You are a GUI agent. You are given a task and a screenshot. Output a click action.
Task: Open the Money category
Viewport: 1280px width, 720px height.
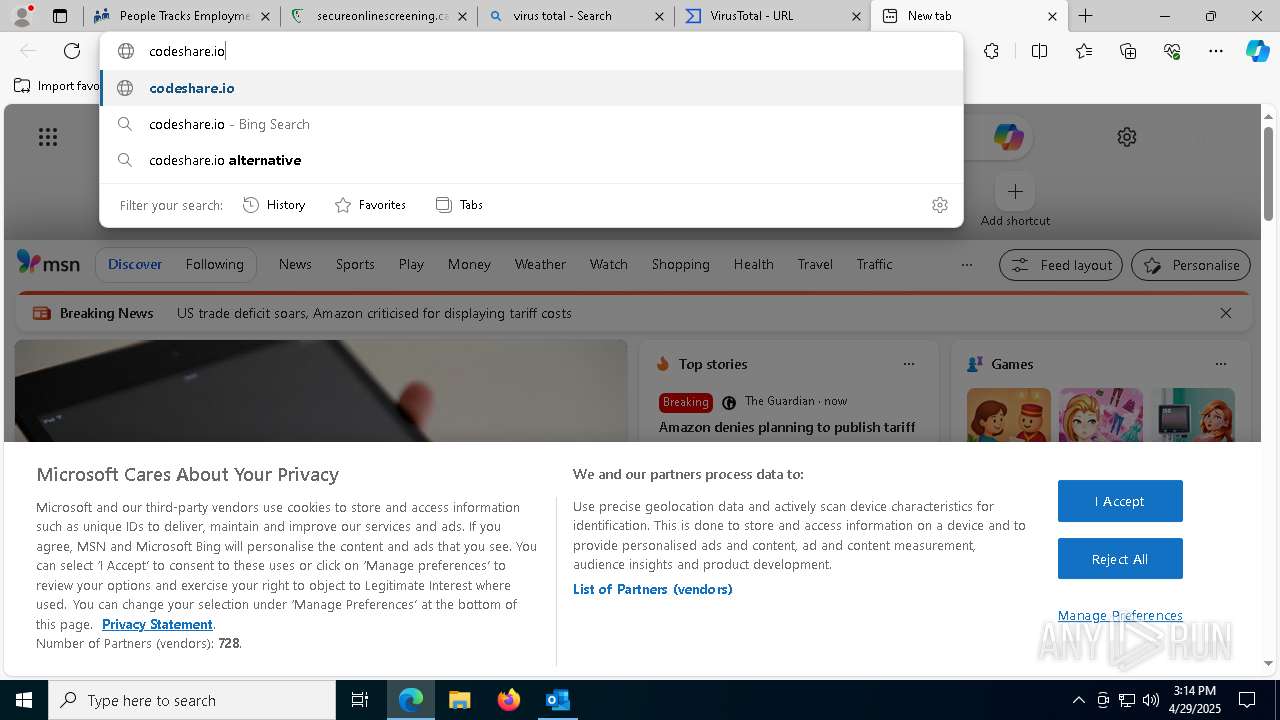coord(469,264)
